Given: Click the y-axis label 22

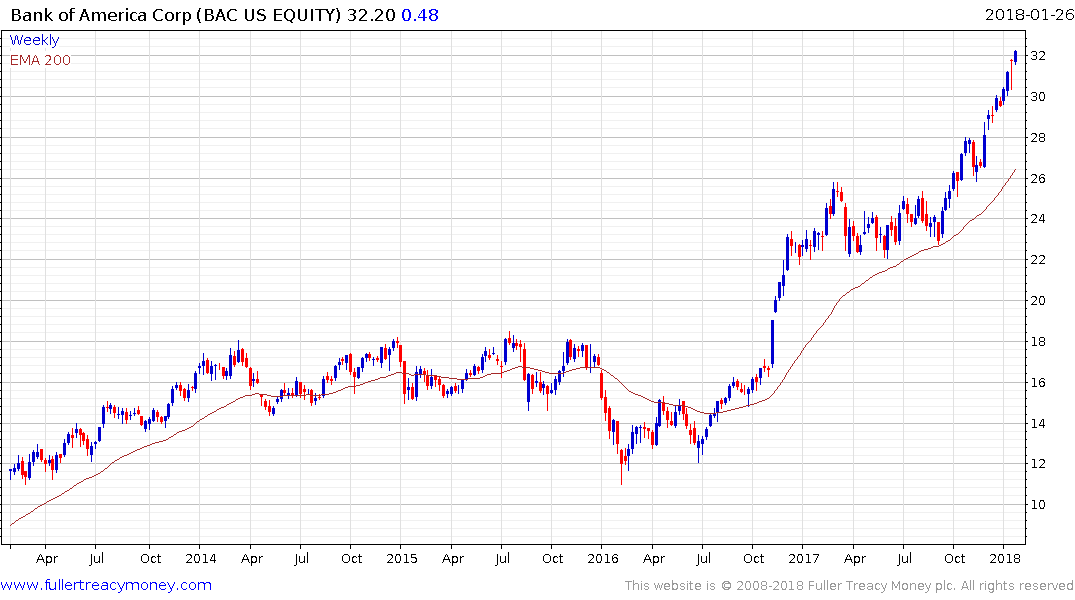Looking at the screenshot, I should [x=1038, y=259].
